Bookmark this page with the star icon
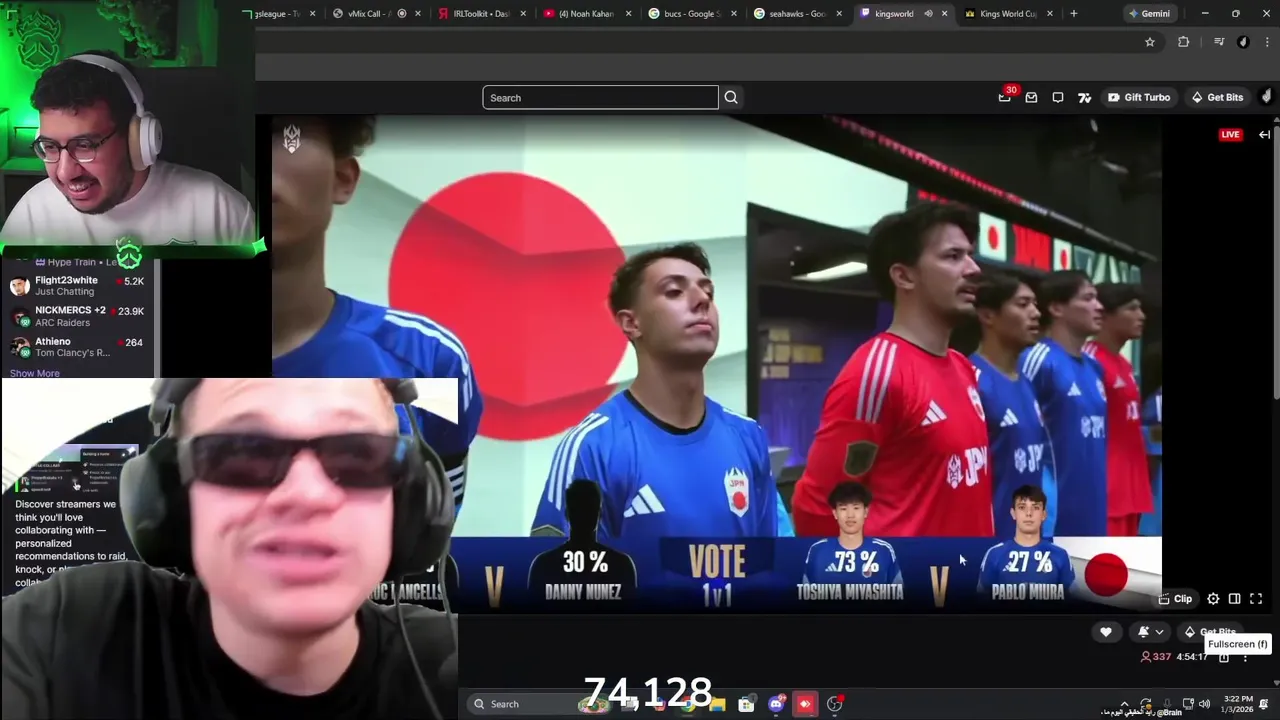 click(1150, 42)
